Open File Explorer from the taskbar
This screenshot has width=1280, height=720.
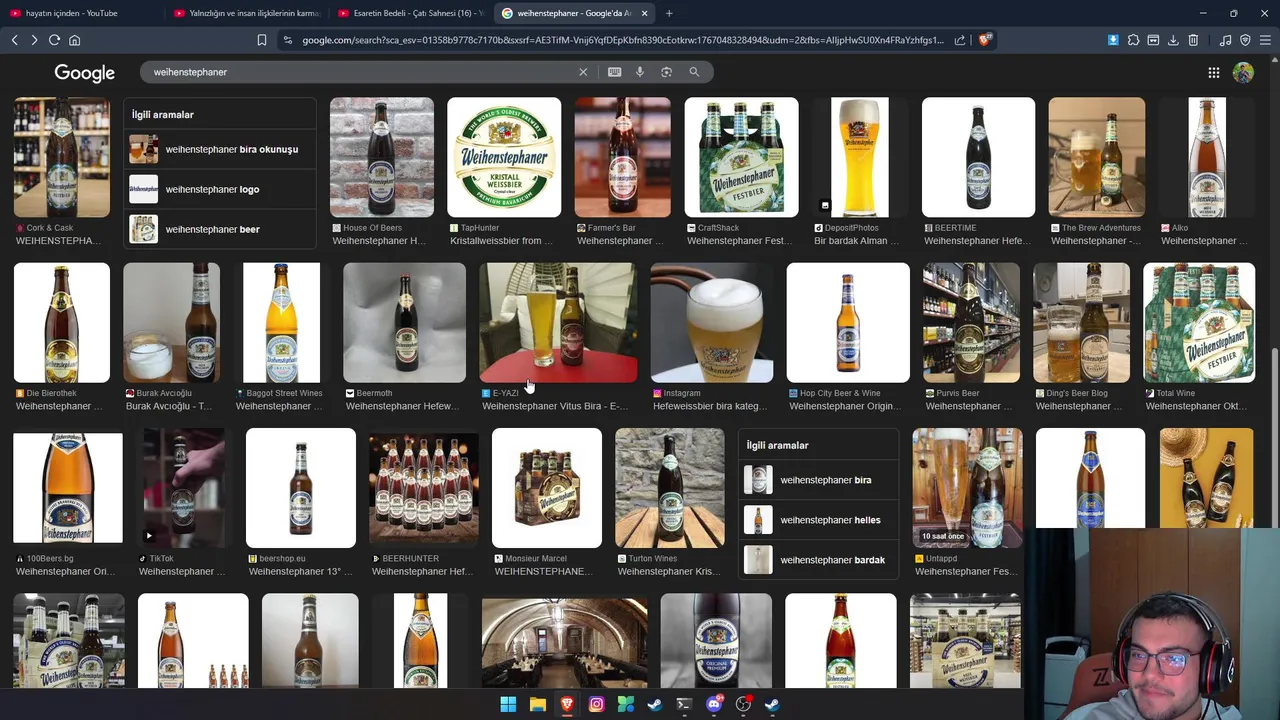point(538,704)
